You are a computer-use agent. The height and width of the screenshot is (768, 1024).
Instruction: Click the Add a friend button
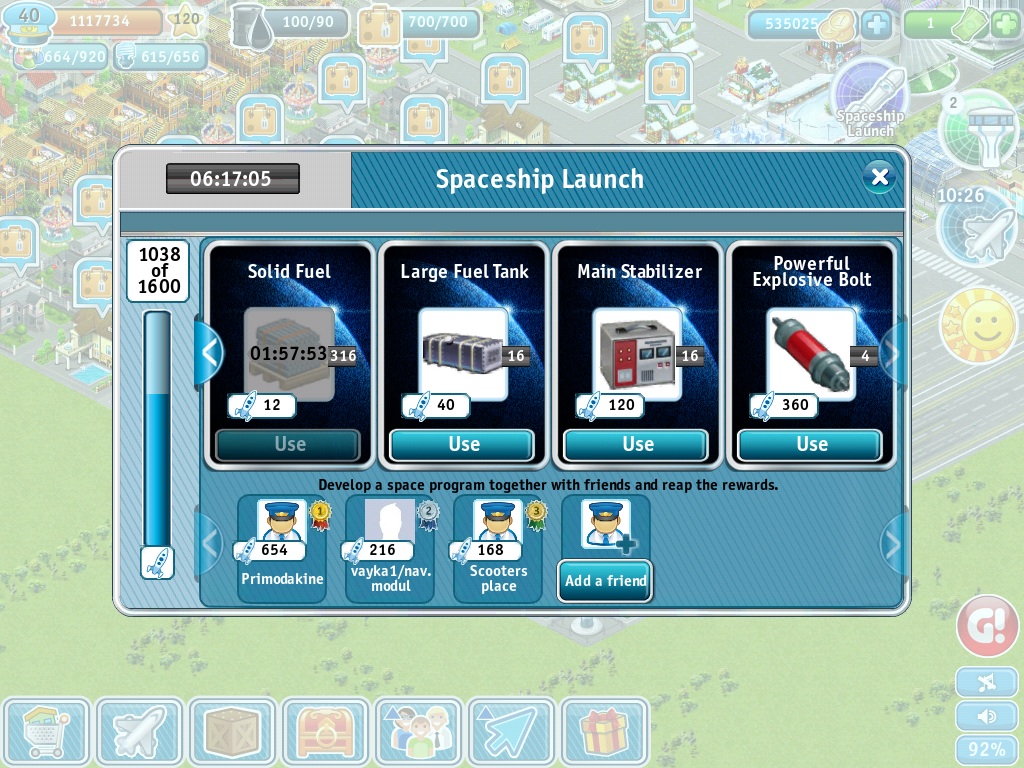tap(605, 581)
